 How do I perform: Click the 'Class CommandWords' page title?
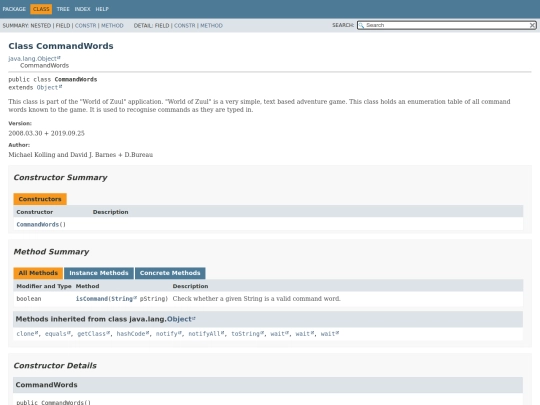(x=61, y=46)
